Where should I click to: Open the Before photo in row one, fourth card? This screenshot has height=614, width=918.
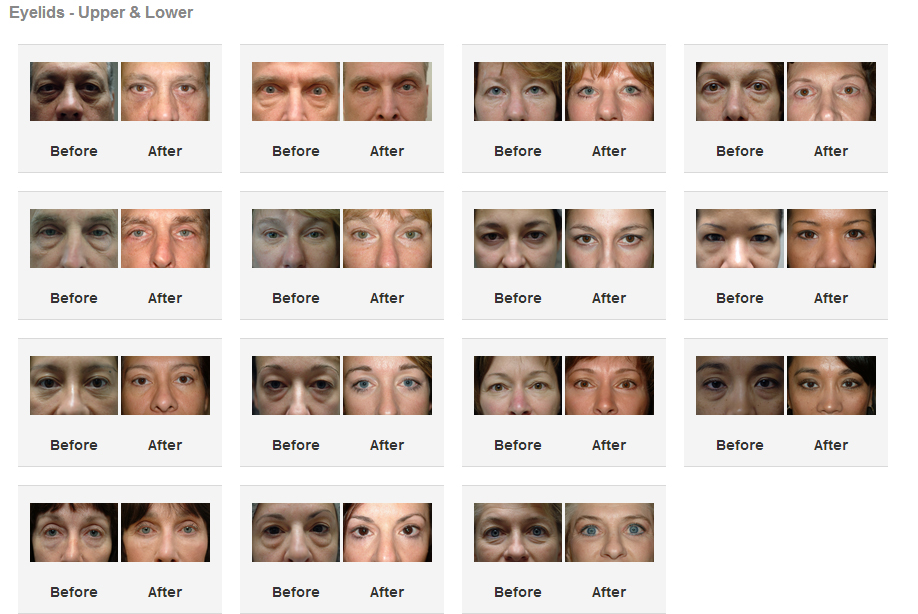point(740,91)
